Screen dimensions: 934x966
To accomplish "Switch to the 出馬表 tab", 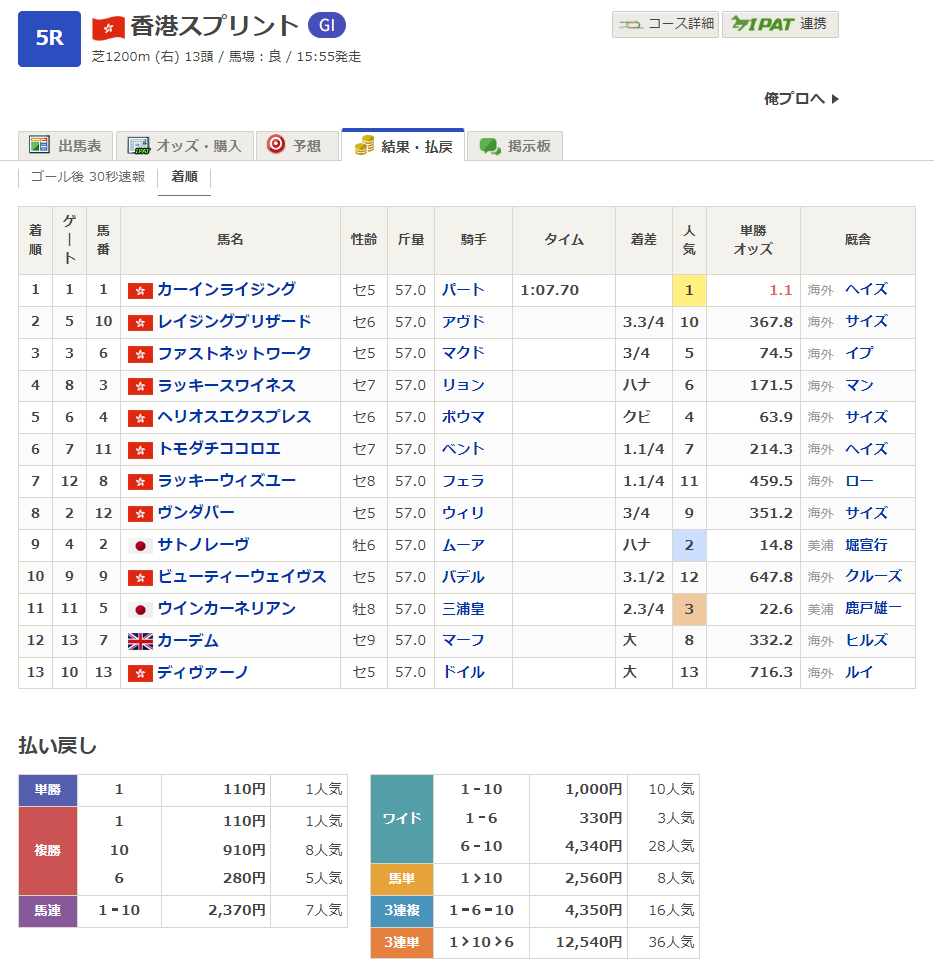I will [66, 146].
